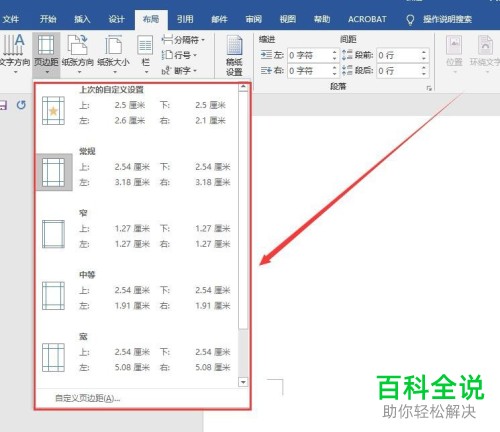Switch to the 视图 tab
This screenshot has width=500, height=432.
[x=288, y=19]
